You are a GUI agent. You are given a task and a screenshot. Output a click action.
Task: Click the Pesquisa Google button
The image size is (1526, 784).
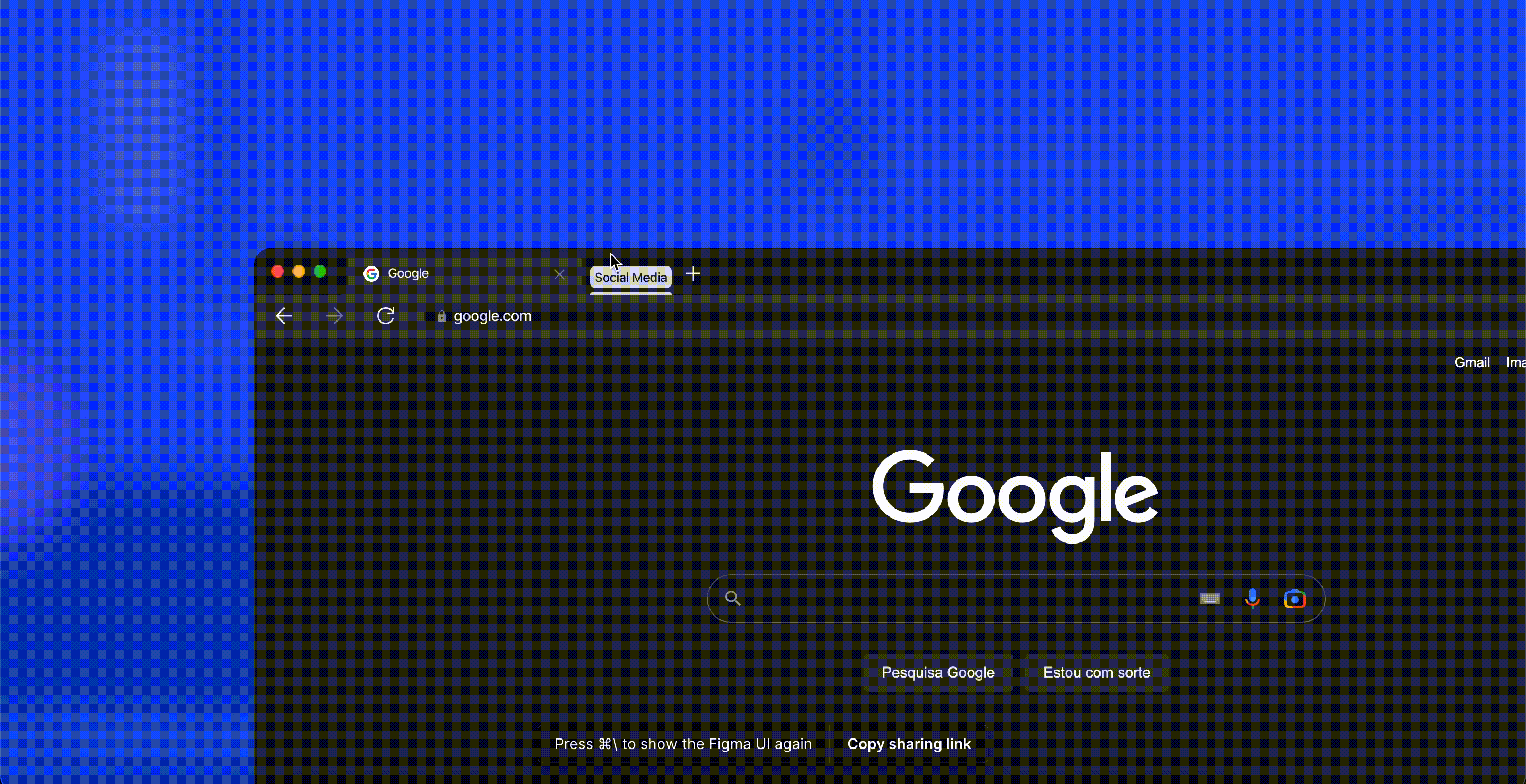937,672
